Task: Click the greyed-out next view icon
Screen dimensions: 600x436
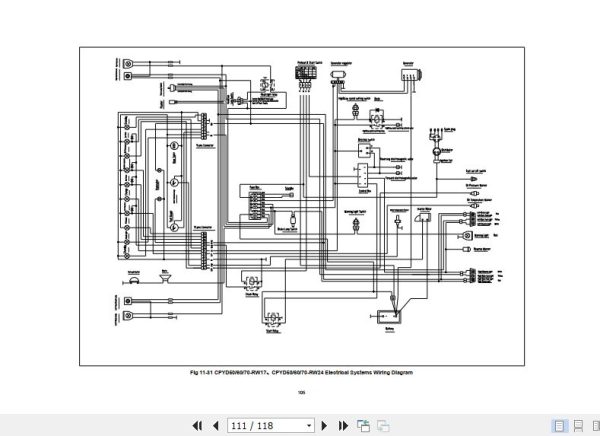Action: [383, 425]
